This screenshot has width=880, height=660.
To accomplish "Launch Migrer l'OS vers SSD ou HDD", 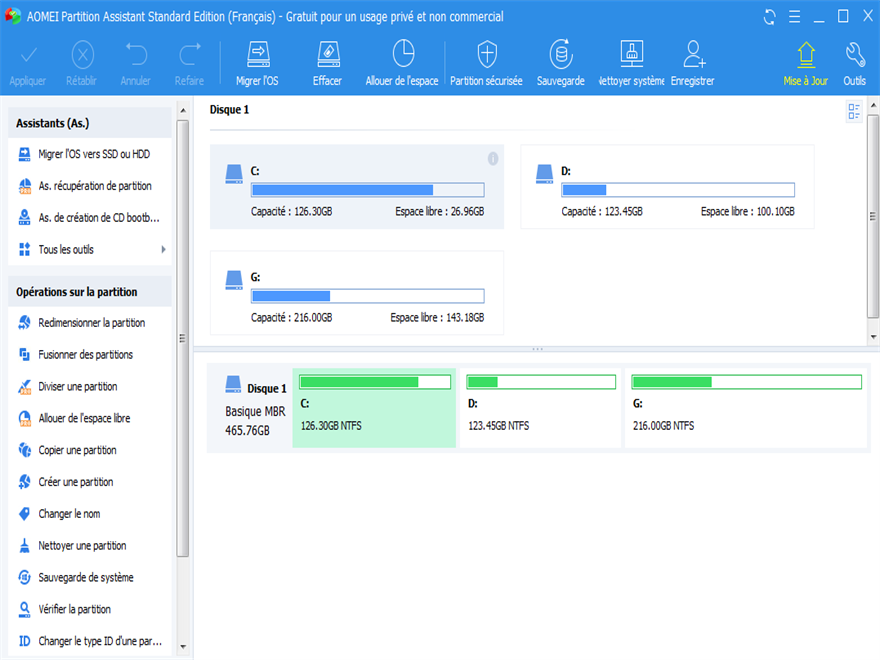I will (x=90, y=154).
